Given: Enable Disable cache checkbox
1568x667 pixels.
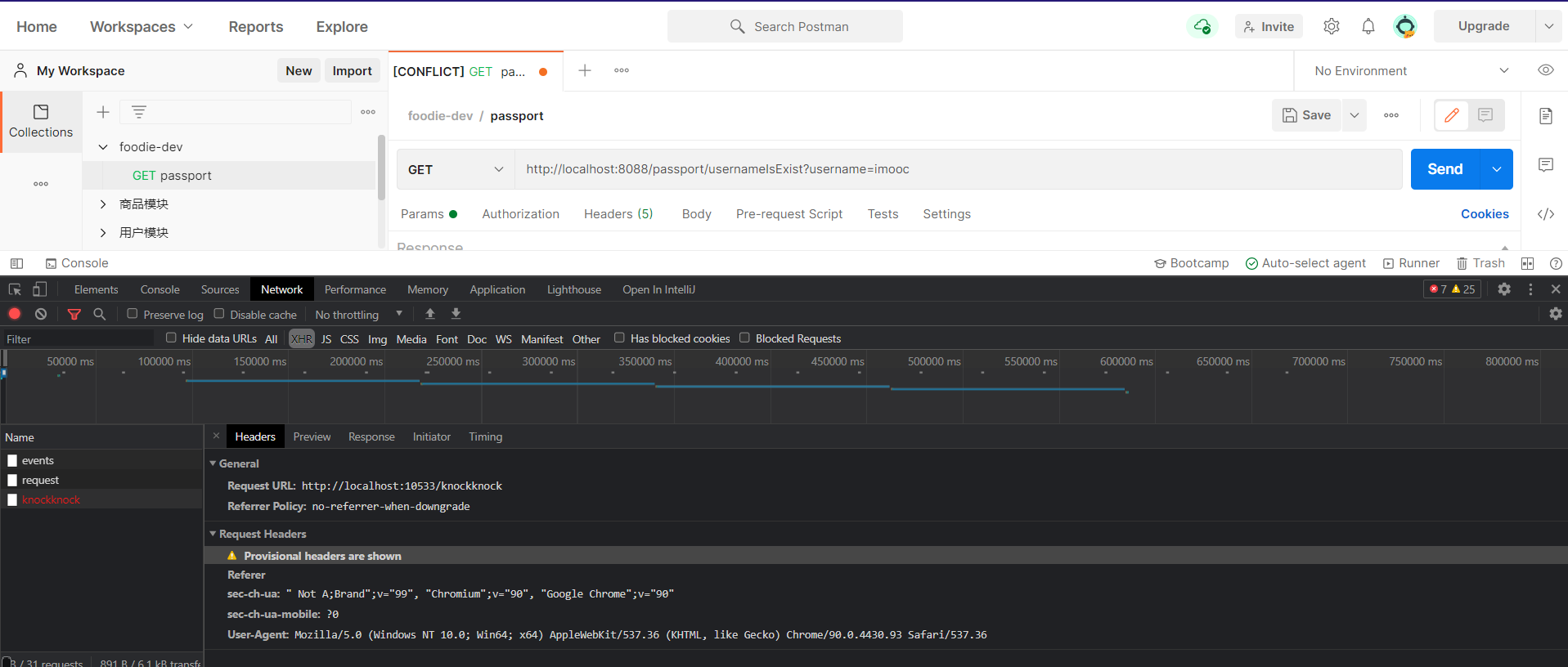Looking at the screenshot, I should pos(219,314).
